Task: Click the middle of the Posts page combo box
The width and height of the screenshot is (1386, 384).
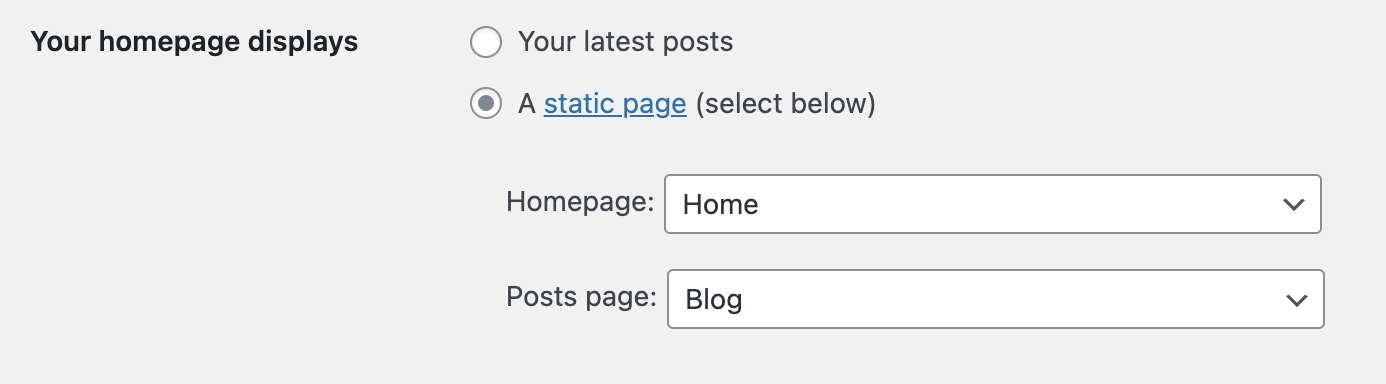Action: (996, 299)
